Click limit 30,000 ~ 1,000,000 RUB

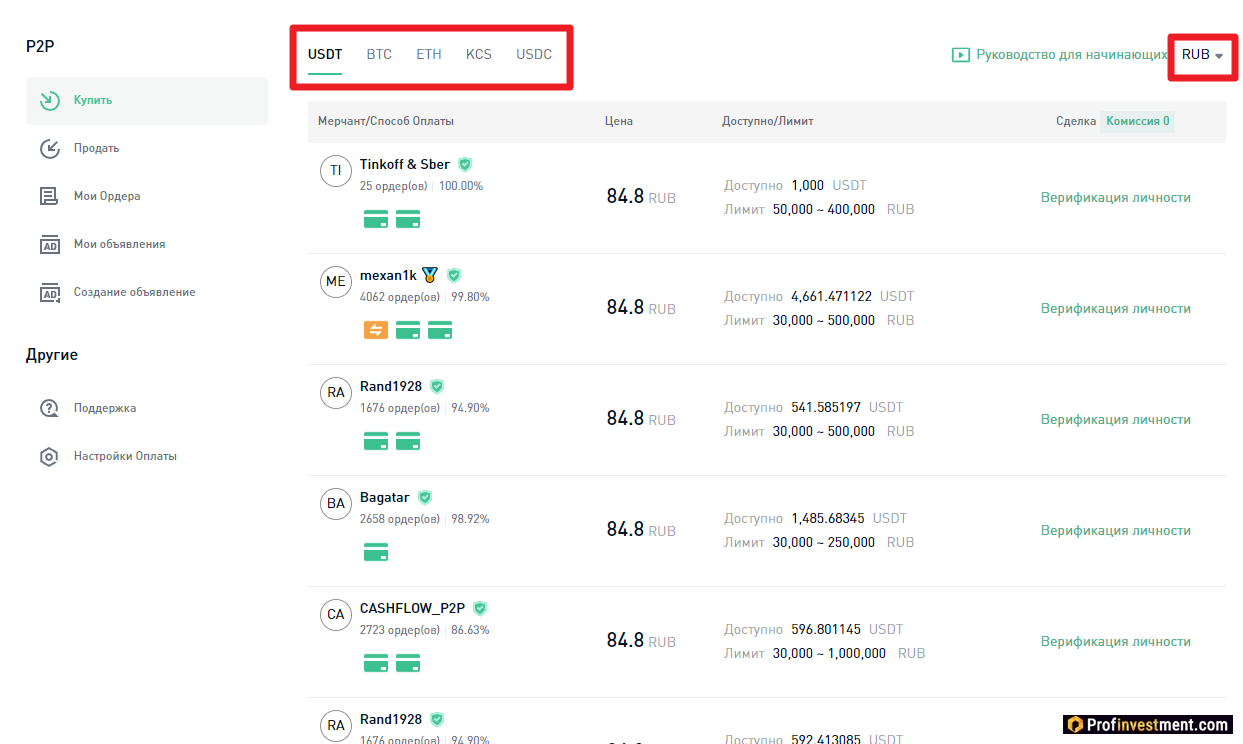coord(849,653)
